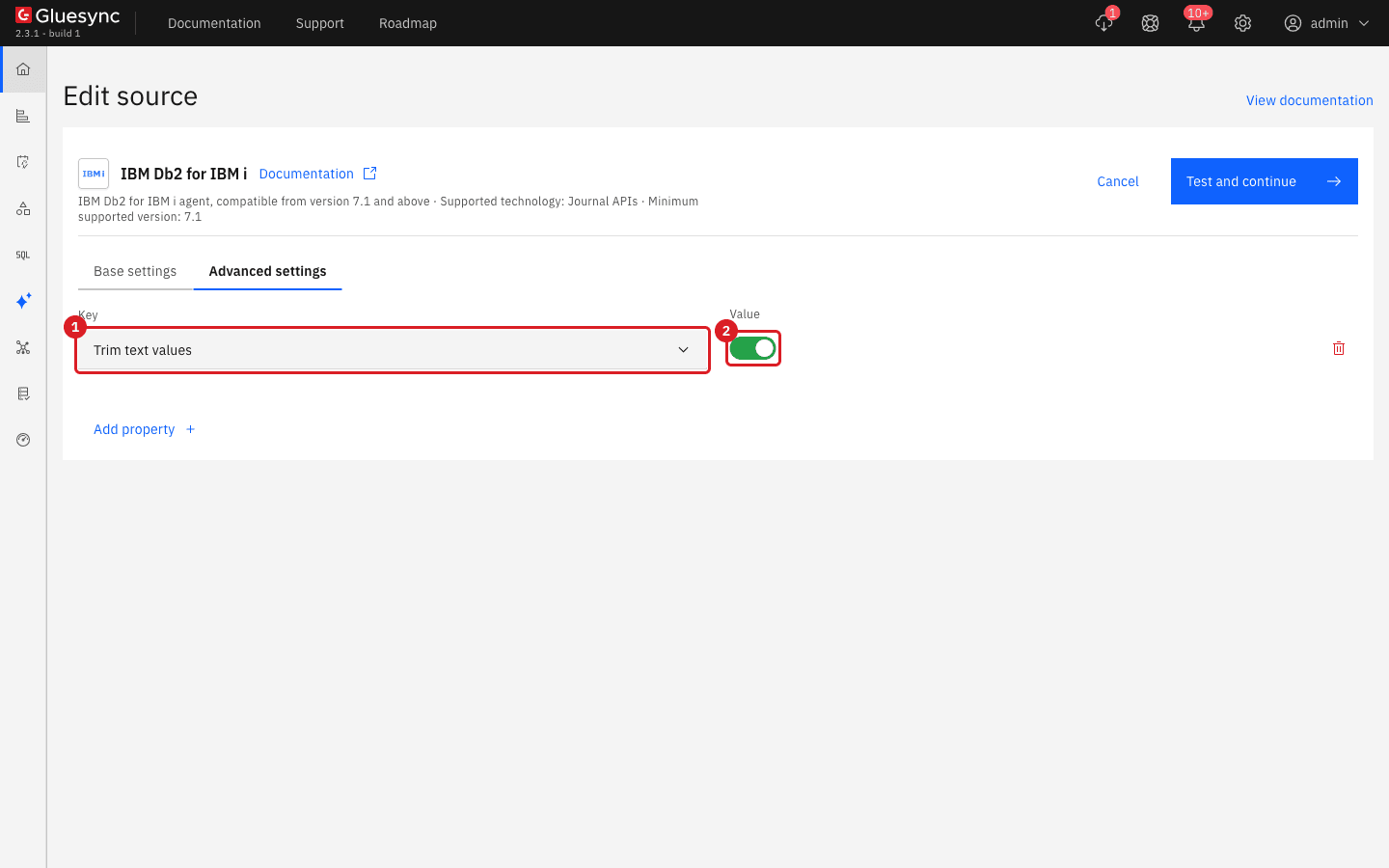Open the admin user menu

tap(1327, 23)
